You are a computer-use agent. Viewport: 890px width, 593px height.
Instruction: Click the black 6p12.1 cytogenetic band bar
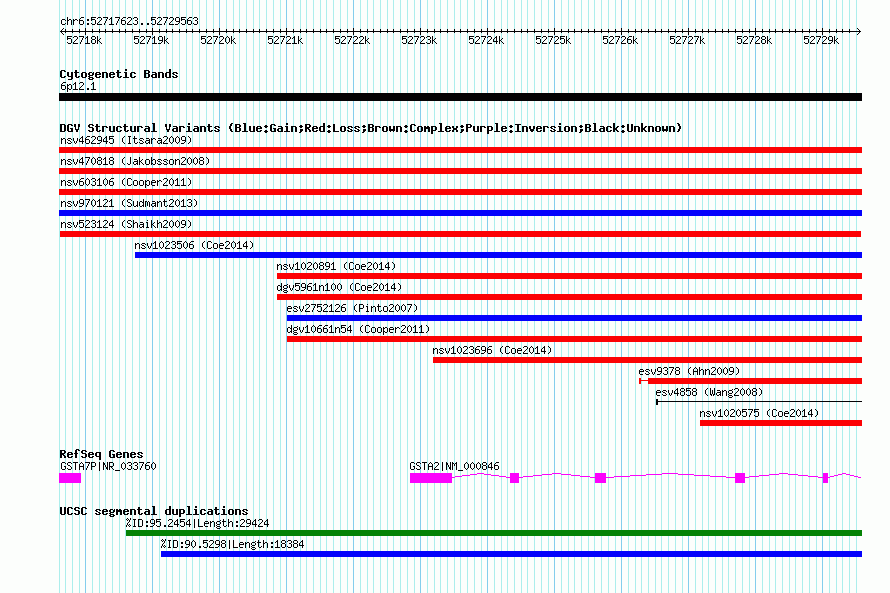460,97
